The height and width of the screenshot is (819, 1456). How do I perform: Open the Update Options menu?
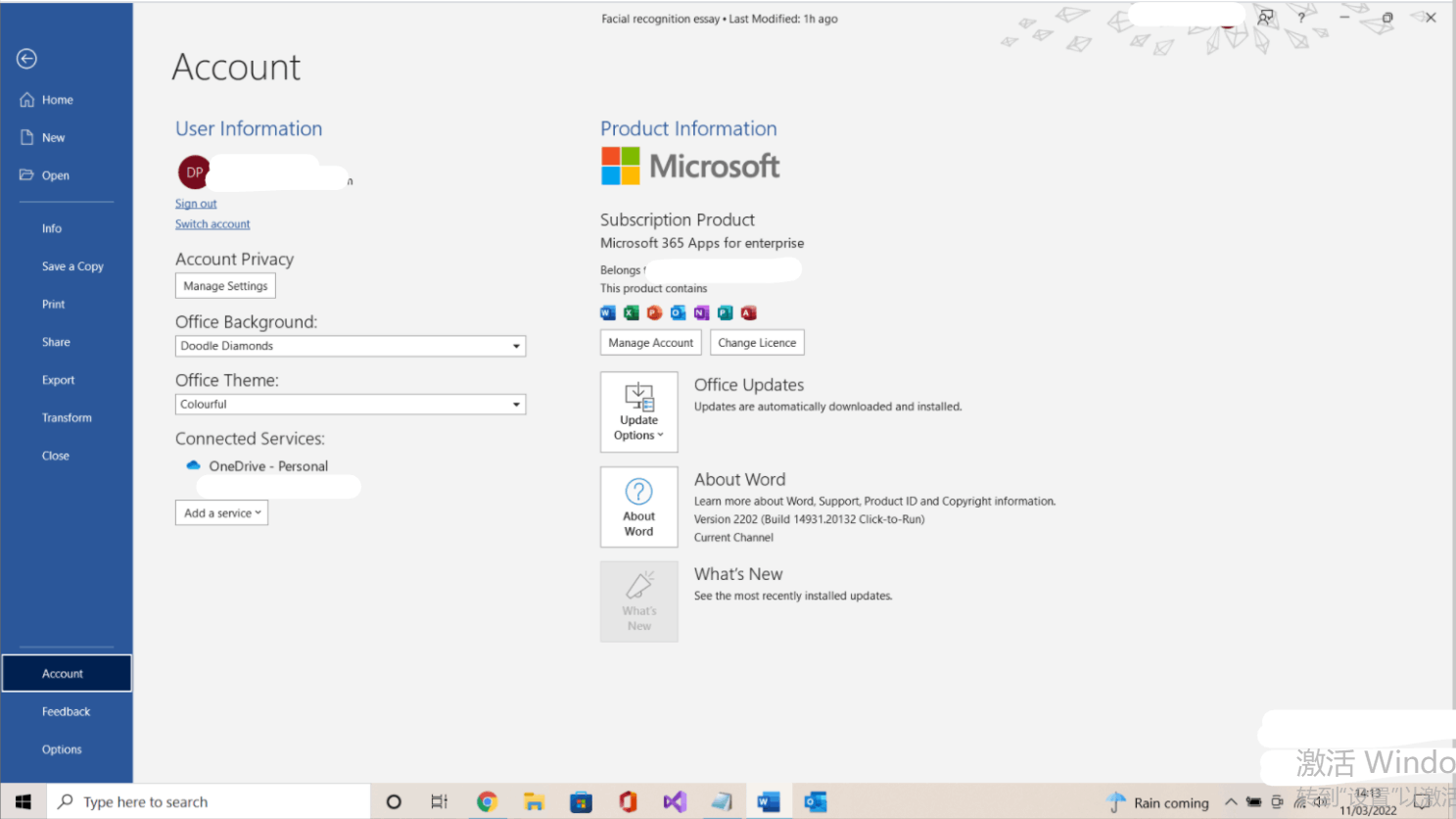pos(639,412)
